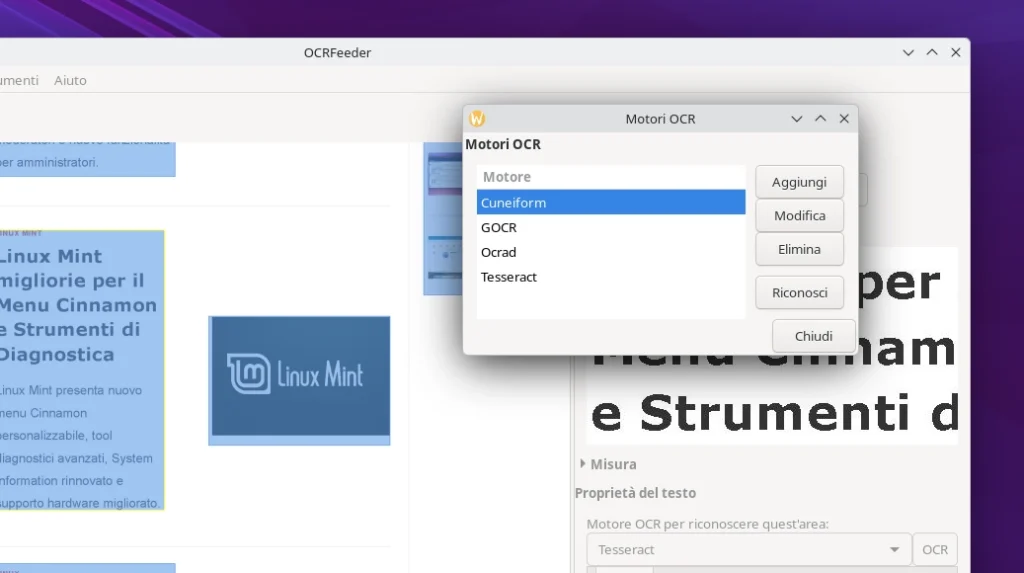Maximize the main OCRFeeder window

(932, 53)
